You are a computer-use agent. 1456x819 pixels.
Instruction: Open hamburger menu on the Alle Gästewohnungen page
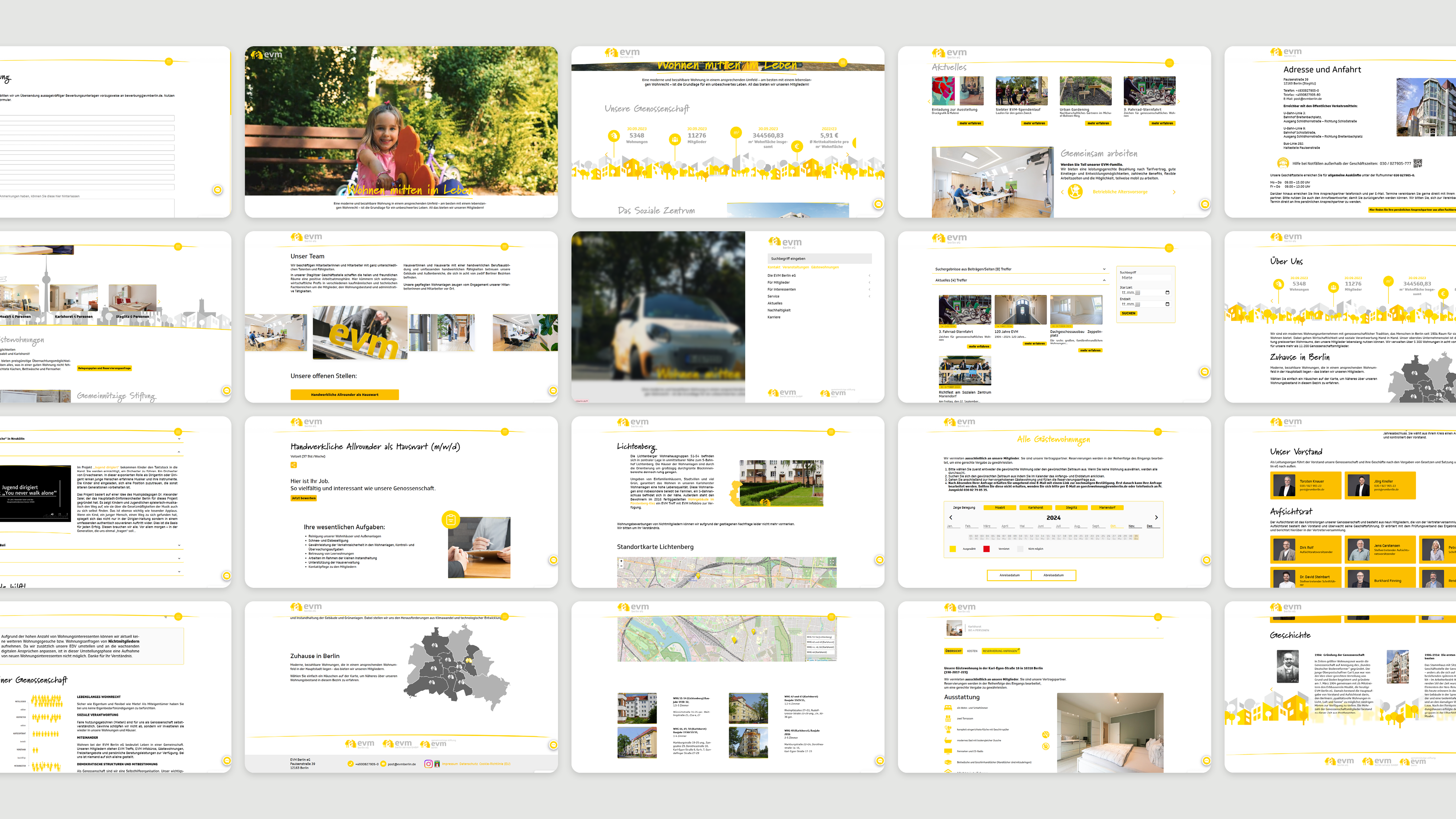pyautogui.click(x=1158, y=432)
